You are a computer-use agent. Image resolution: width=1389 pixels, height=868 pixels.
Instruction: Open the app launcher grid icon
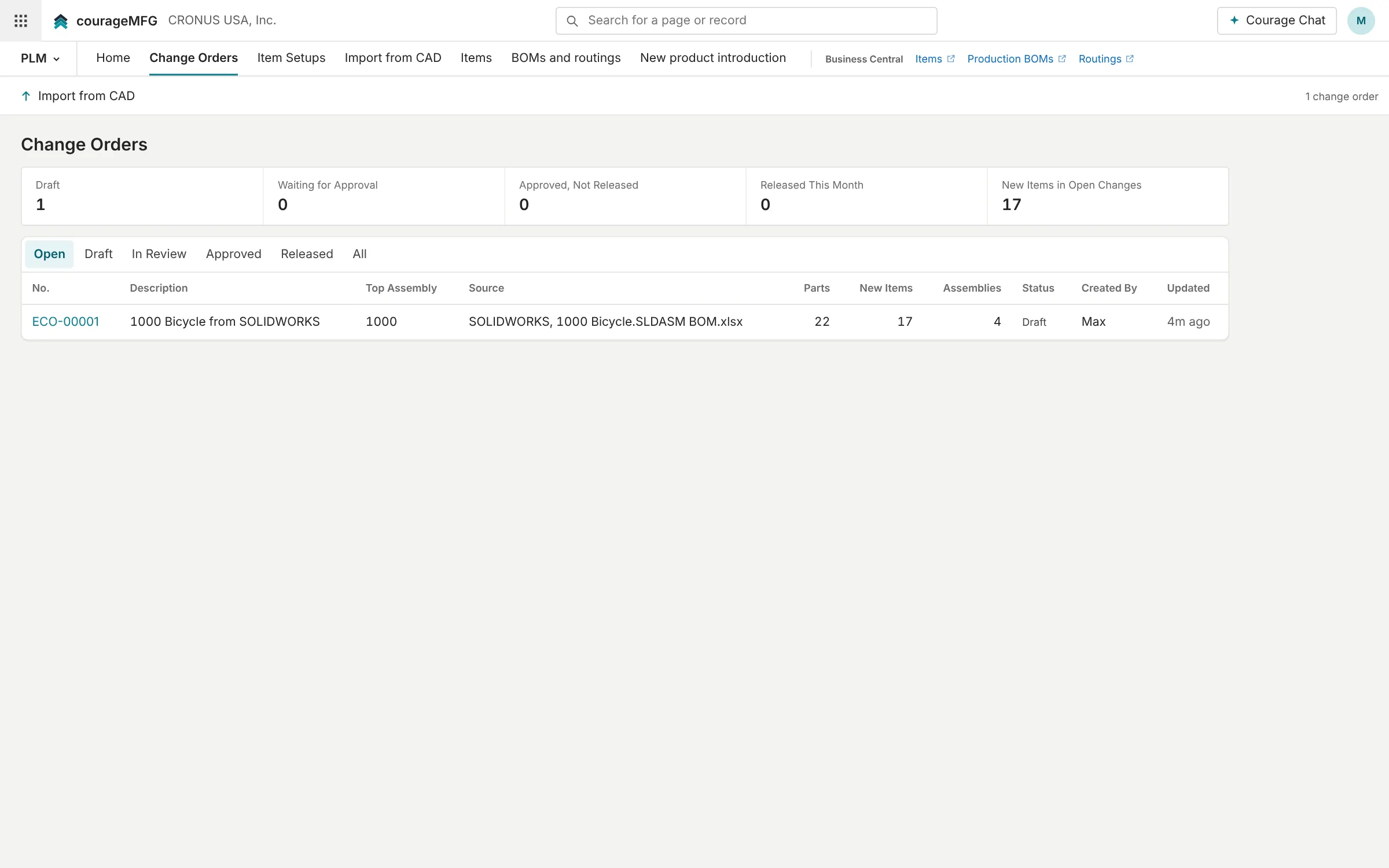(x=21, y=21)
